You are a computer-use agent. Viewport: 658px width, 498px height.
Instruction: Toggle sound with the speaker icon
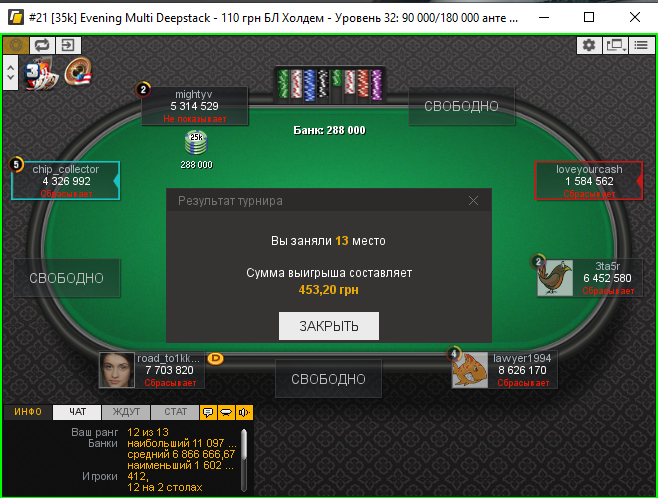(244, 412)
